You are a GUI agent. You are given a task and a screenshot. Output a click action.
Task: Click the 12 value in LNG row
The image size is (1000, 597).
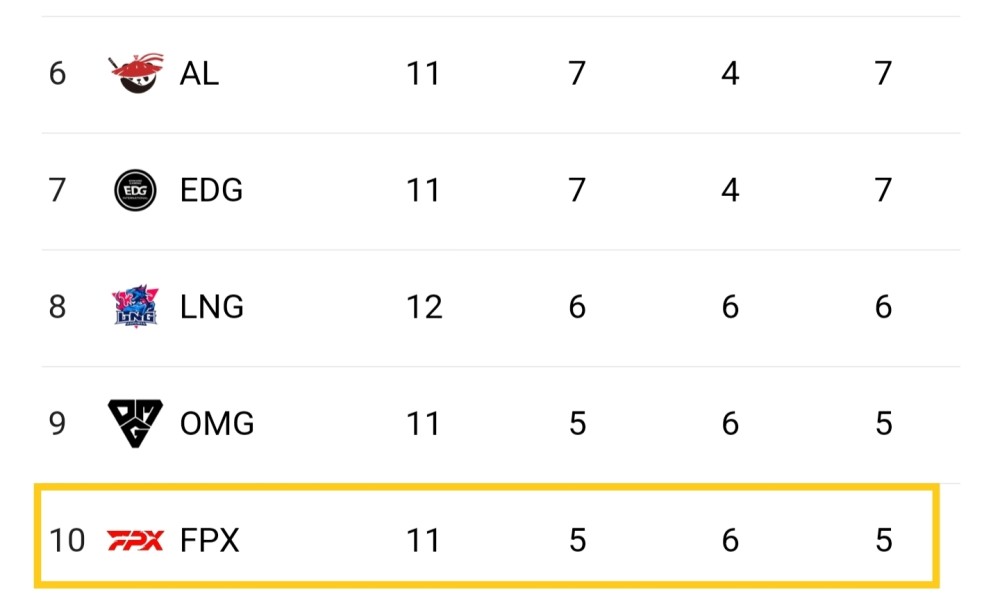point(424,307)
